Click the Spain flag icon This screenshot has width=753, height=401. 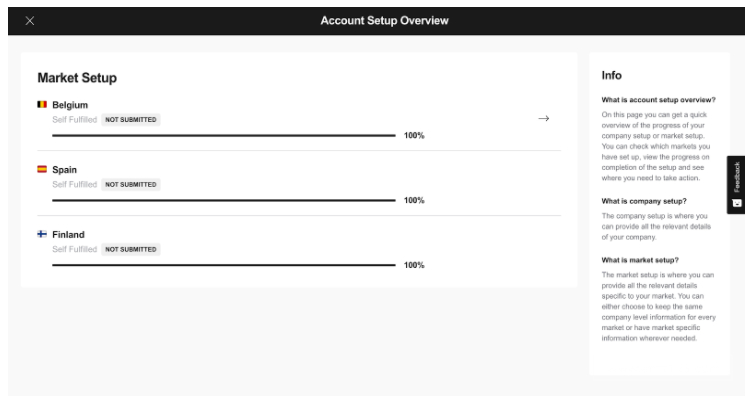[42, 170]
